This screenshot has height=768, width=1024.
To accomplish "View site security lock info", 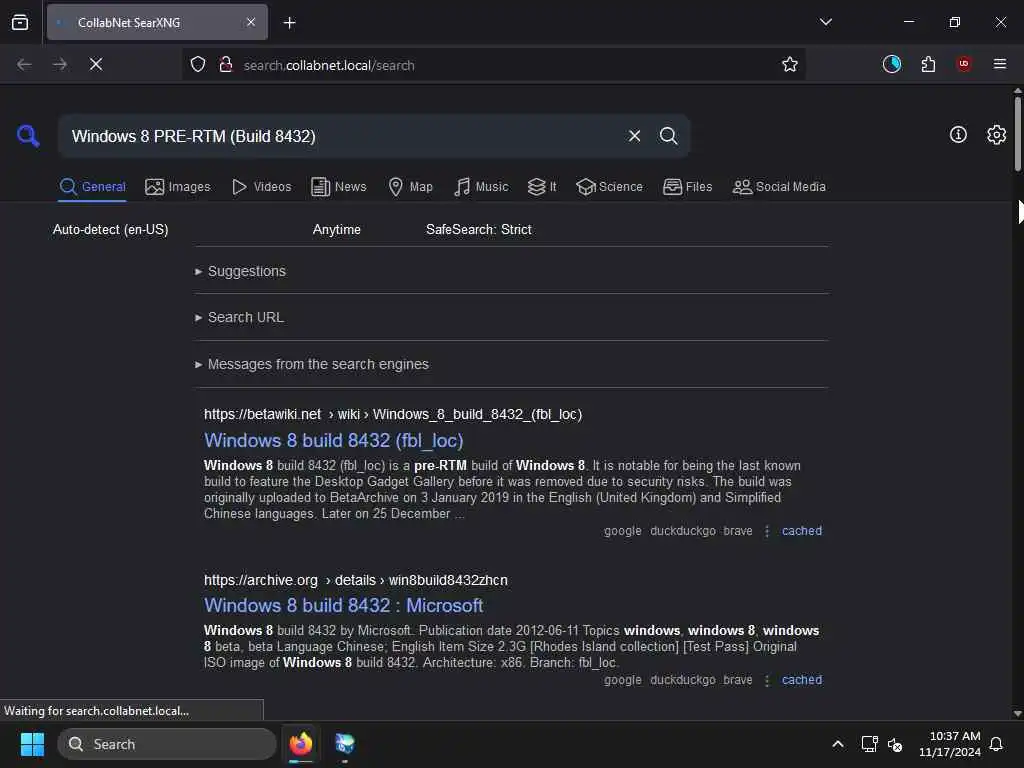I will (x=226, y=64).
